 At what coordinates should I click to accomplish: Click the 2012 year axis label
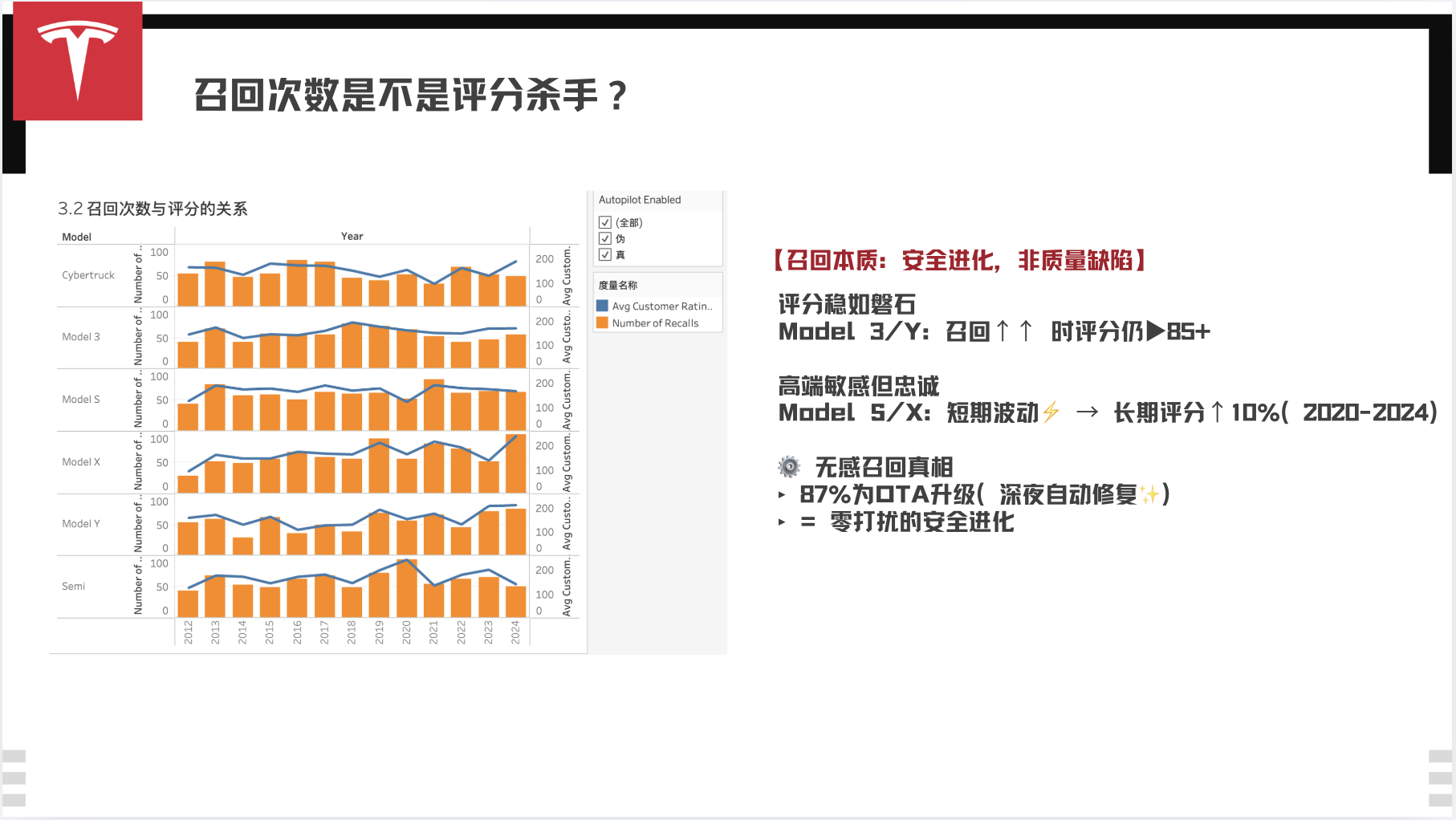(188, 632)
